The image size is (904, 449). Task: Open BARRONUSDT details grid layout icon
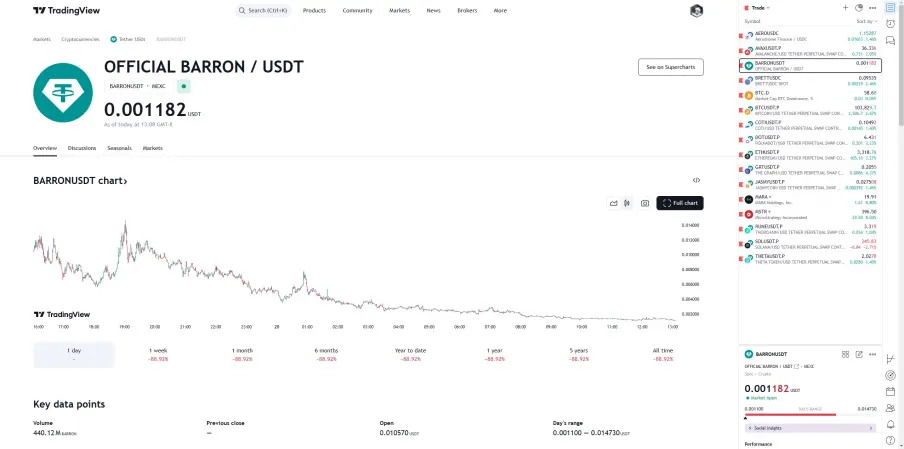845,354
